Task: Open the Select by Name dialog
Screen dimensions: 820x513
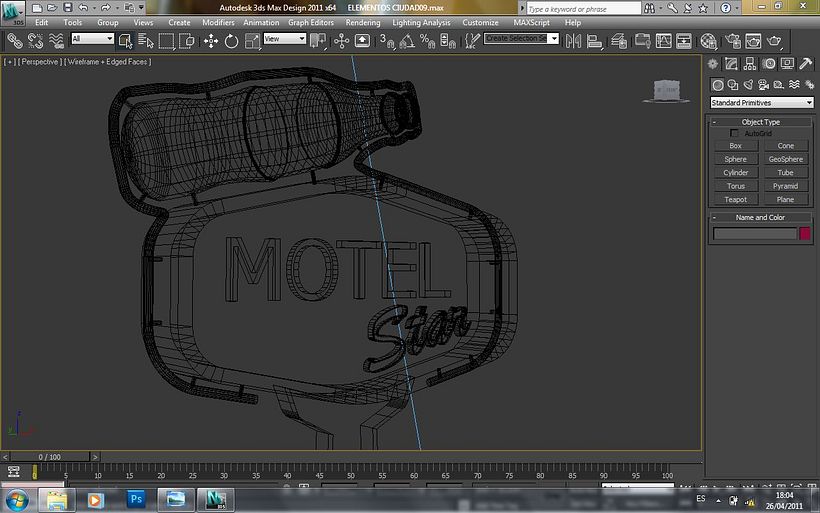Action: (x=146, y=41)
